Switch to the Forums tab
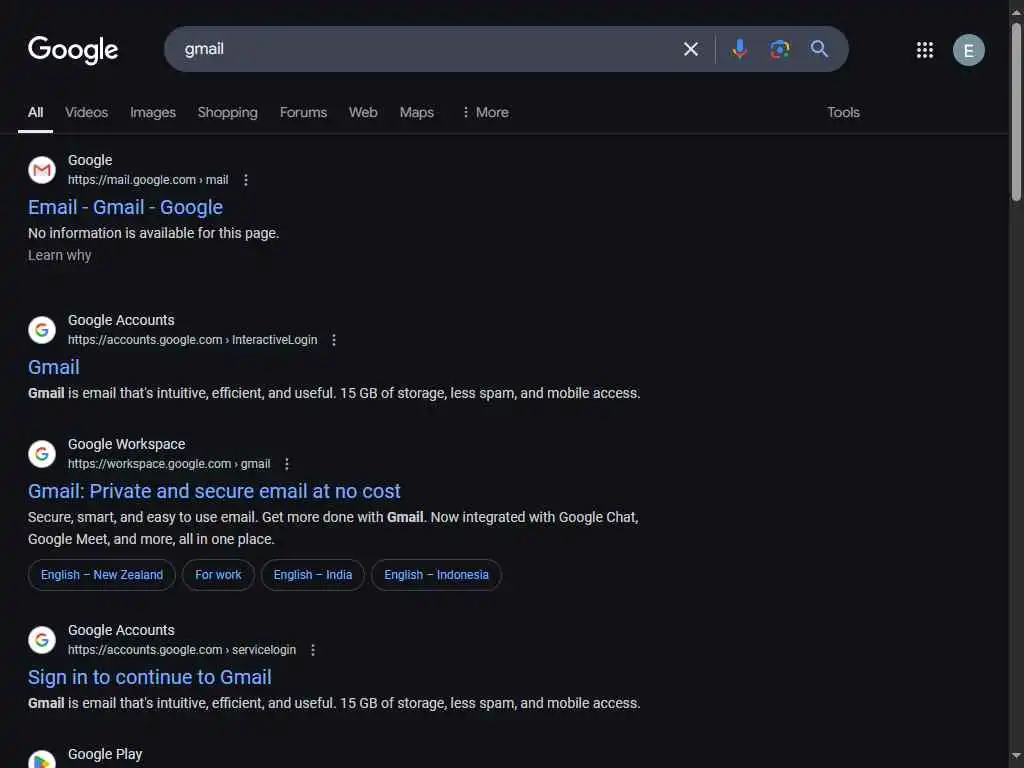Viewport: 1024px width, 768px height. (x=303, y=112)
